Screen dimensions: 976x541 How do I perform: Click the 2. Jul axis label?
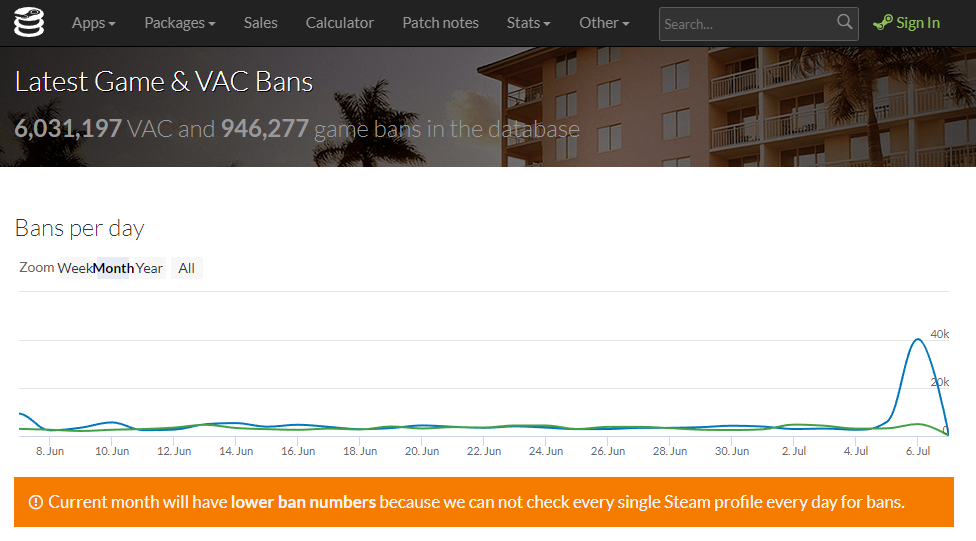[794, 451]
